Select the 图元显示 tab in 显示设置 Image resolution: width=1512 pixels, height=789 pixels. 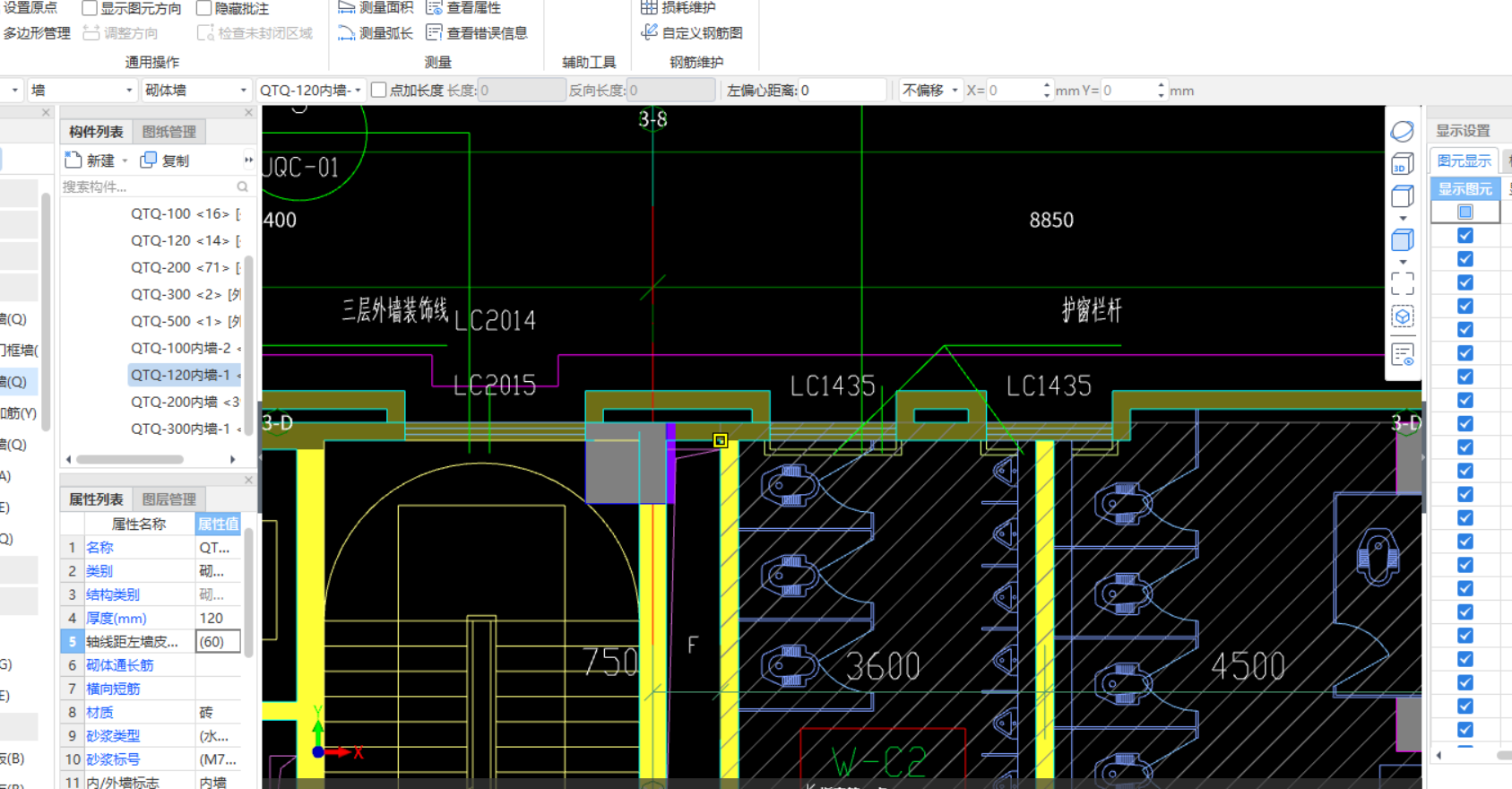(x=1464, y=160)
